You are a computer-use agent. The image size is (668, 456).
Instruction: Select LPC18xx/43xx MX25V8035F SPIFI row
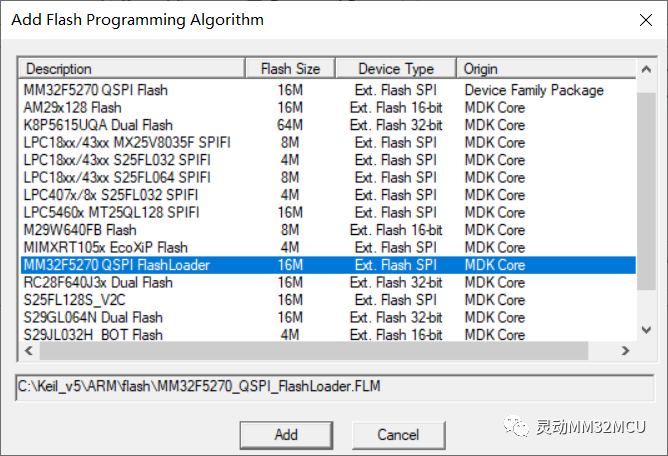tap(328, 143)
